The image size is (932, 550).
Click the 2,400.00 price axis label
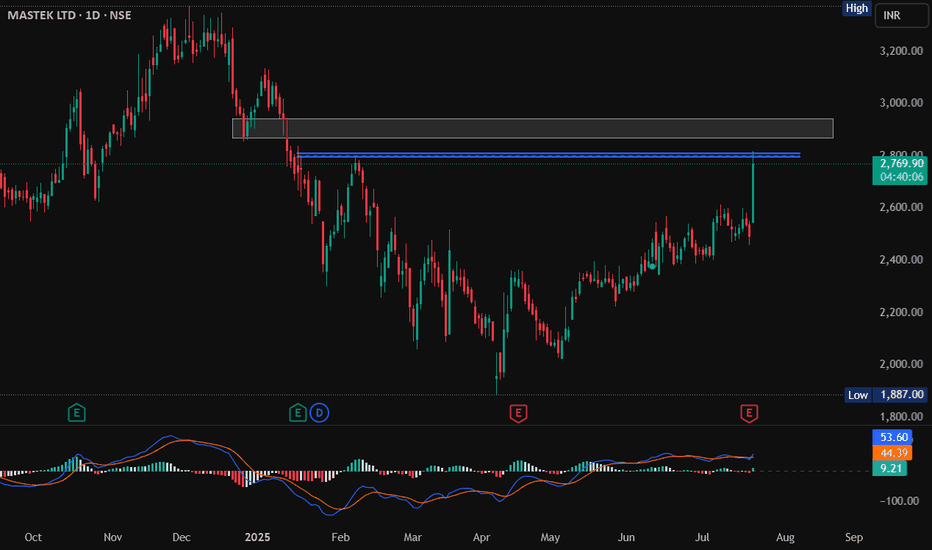[x=901, y=260]
